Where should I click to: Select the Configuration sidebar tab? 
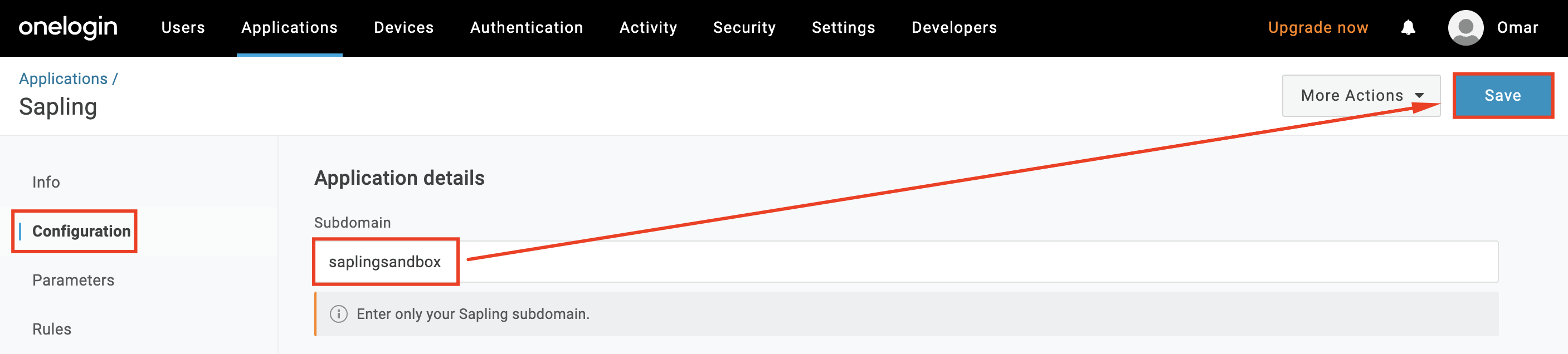[81, 231]
